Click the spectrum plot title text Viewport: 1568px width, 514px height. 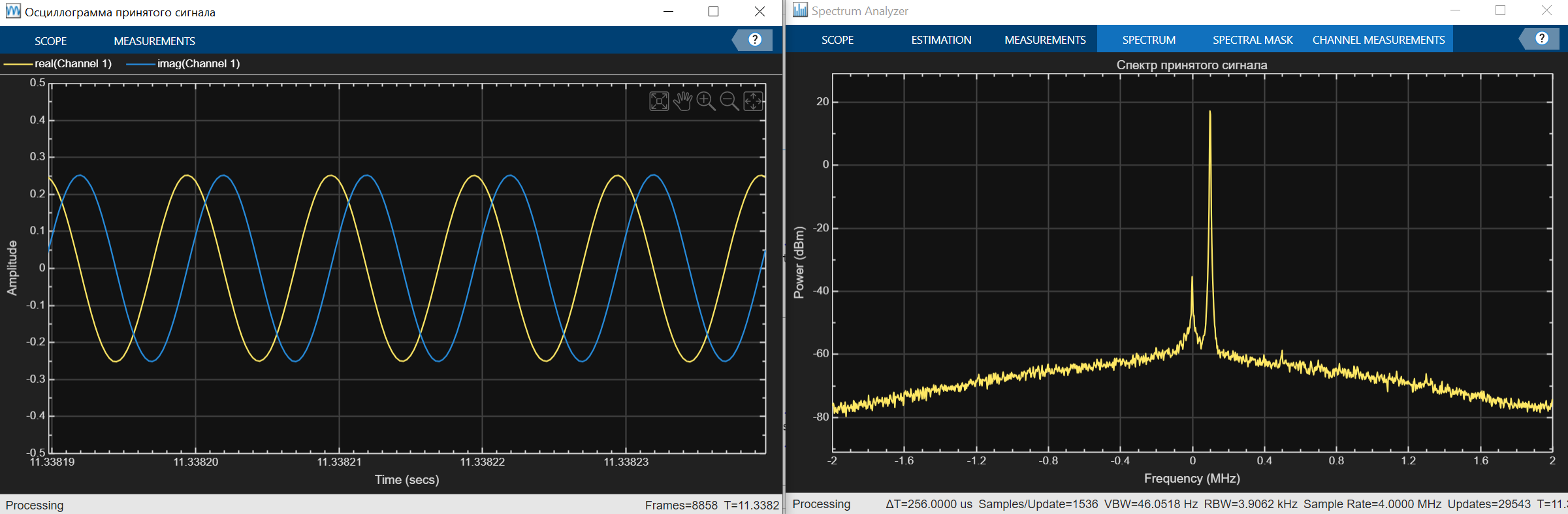click(x=1192, y=65)
